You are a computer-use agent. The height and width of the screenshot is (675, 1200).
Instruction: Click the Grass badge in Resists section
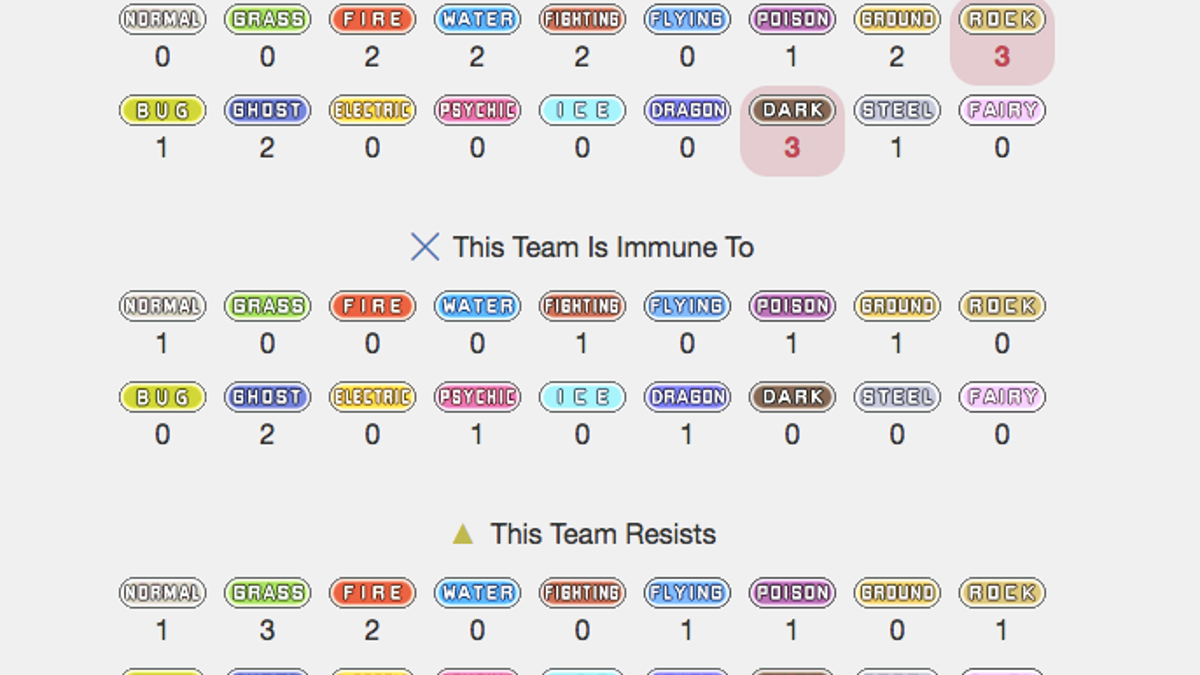(267, 593)
